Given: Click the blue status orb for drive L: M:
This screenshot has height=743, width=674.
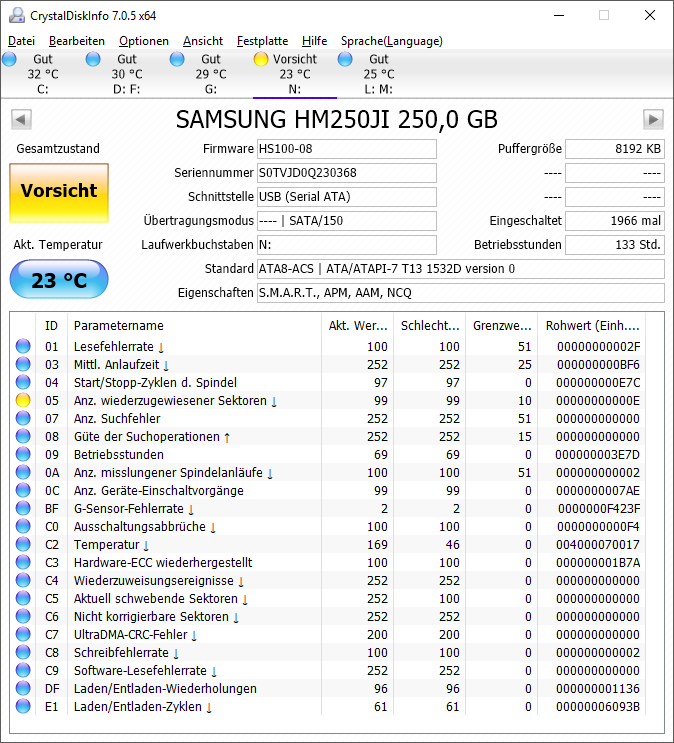Looking at the screenshot, I should pos(345,59).
